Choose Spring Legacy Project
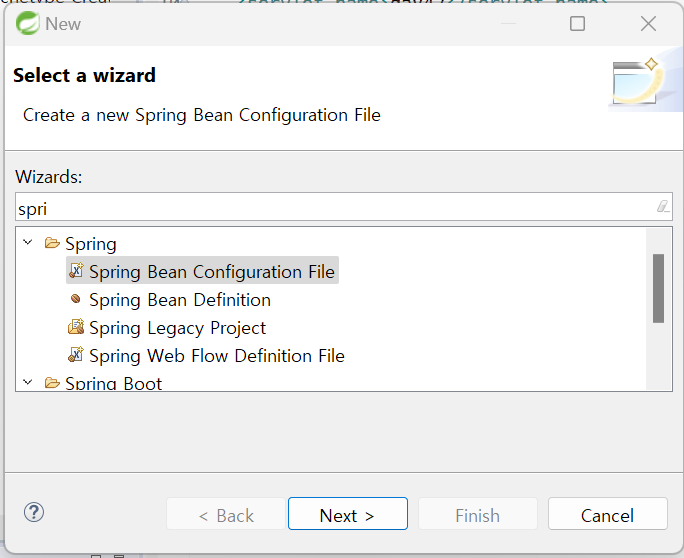 178,328
